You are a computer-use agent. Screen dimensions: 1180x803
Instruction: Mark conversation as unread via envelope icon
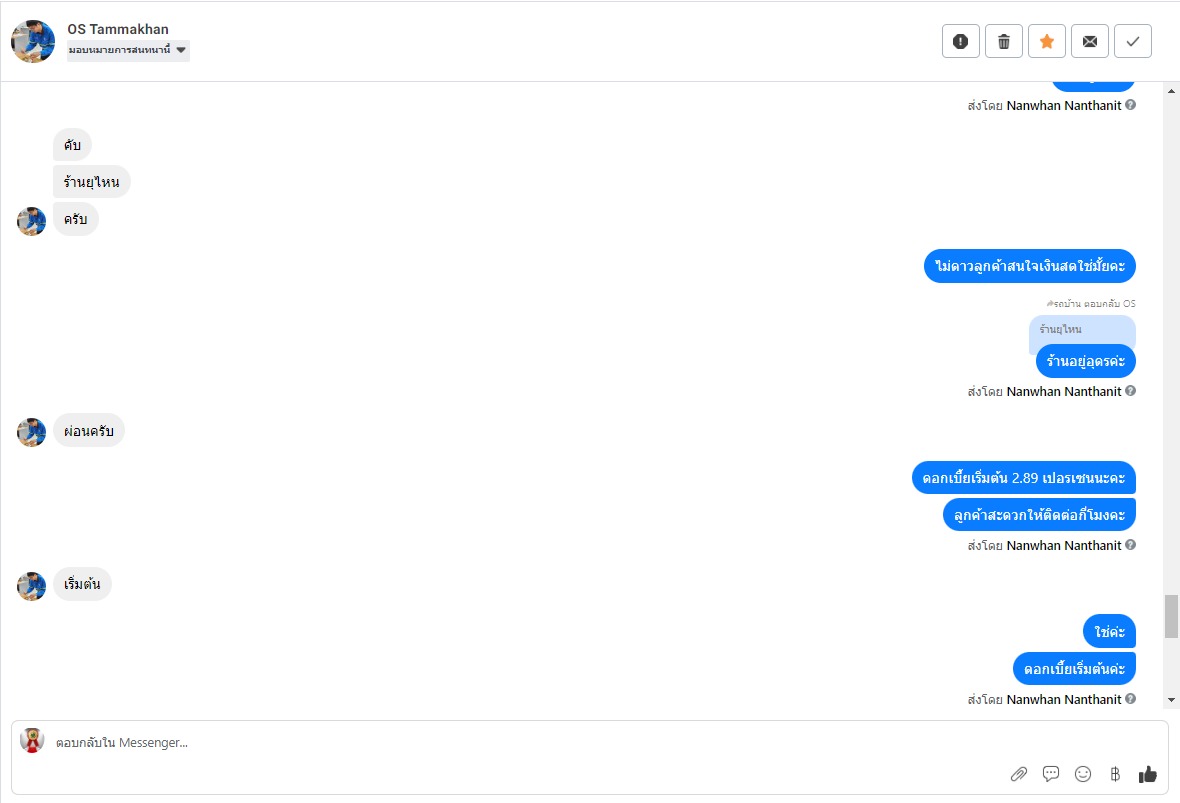click(1089, 41)
